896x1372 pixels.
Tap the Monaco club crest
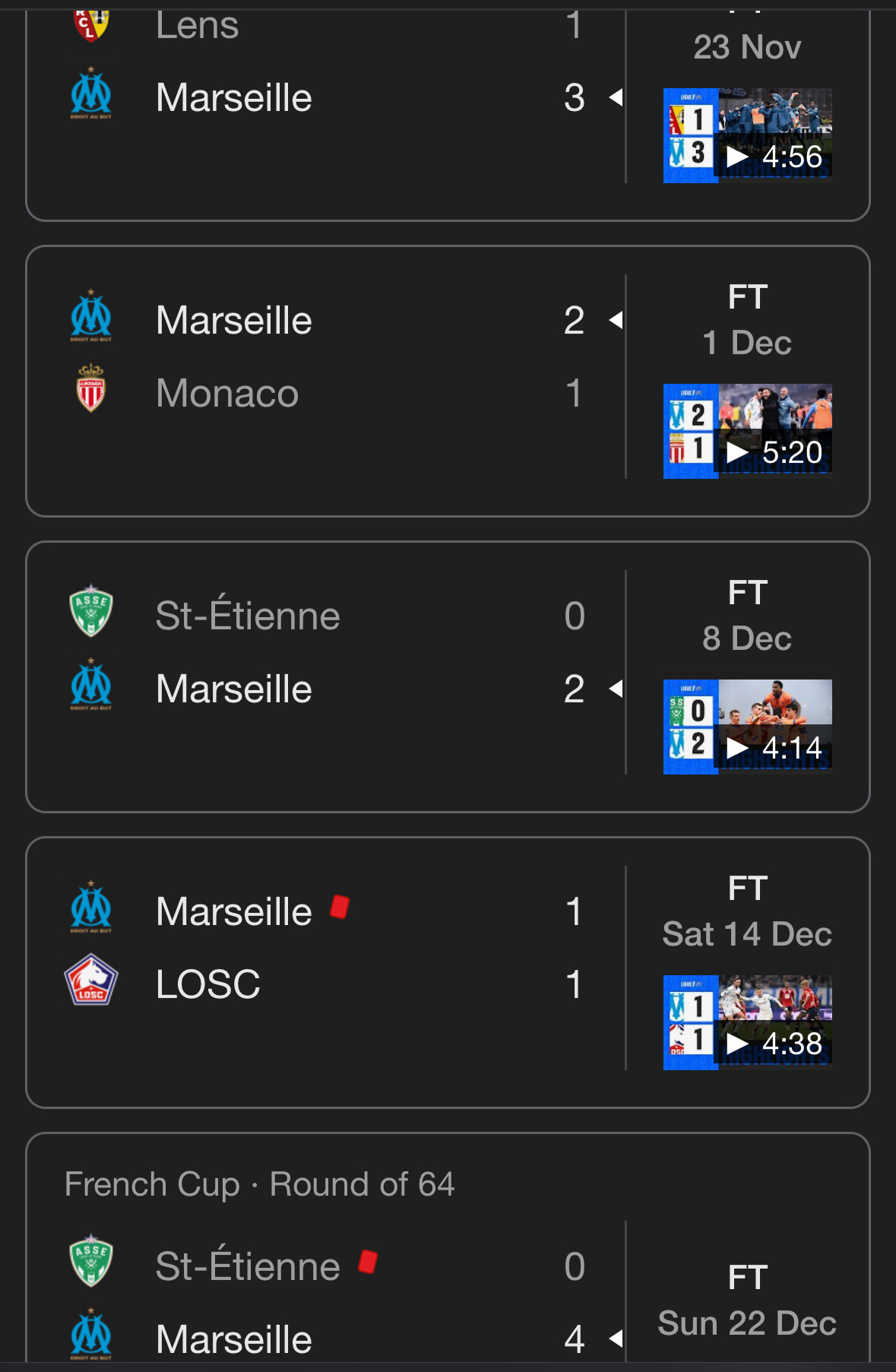[91, 388]
